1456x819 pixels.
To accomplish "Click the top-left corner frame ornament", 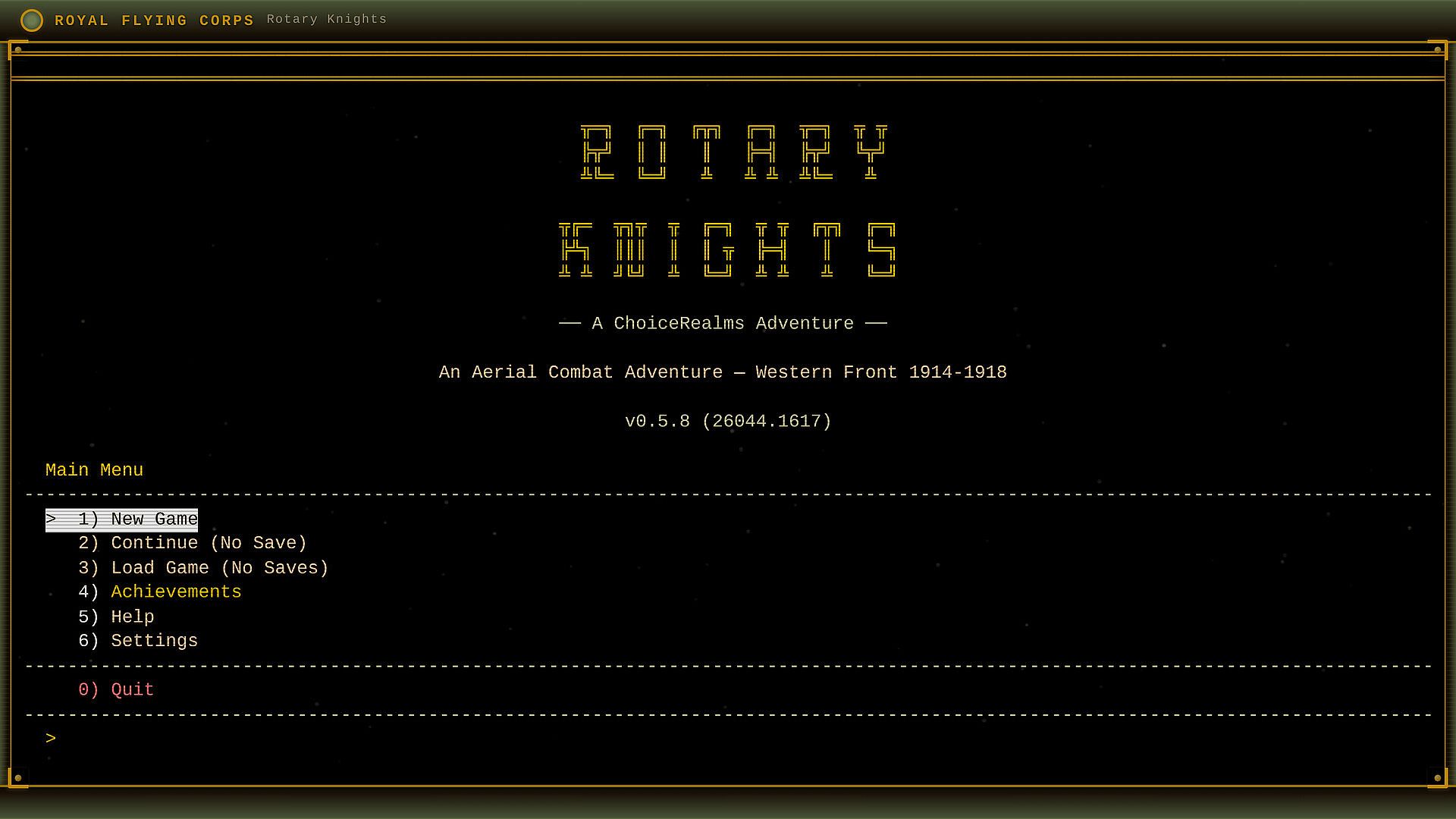I will (17, 50).
